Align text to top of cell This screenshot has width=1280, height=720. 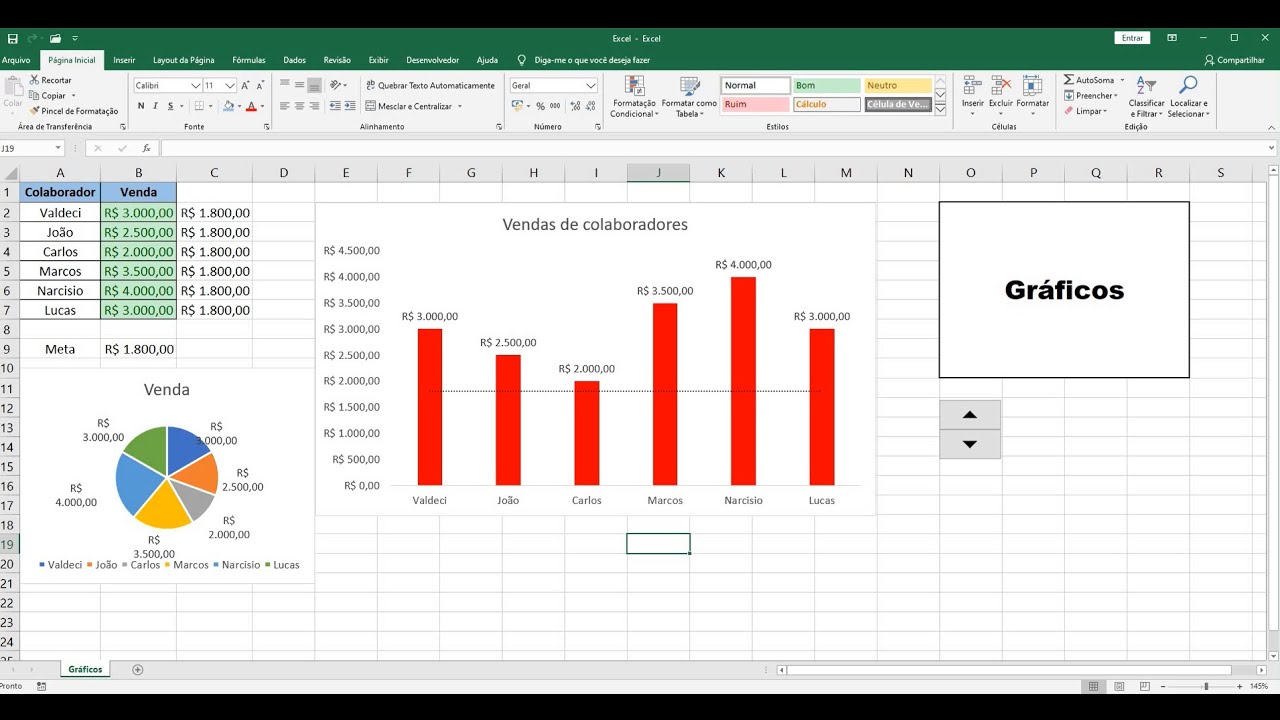pyautogui.click(x=285, y=85)
